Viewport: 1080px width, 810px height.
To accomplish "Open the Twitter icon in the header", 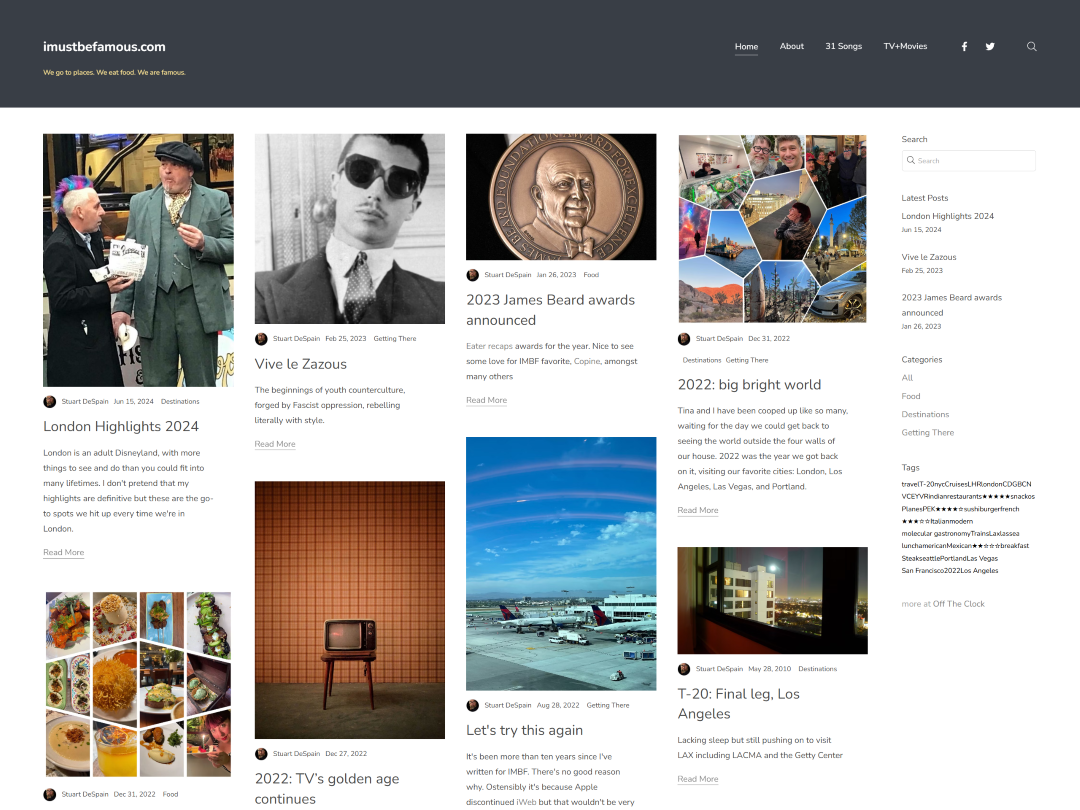I will 989,46.
